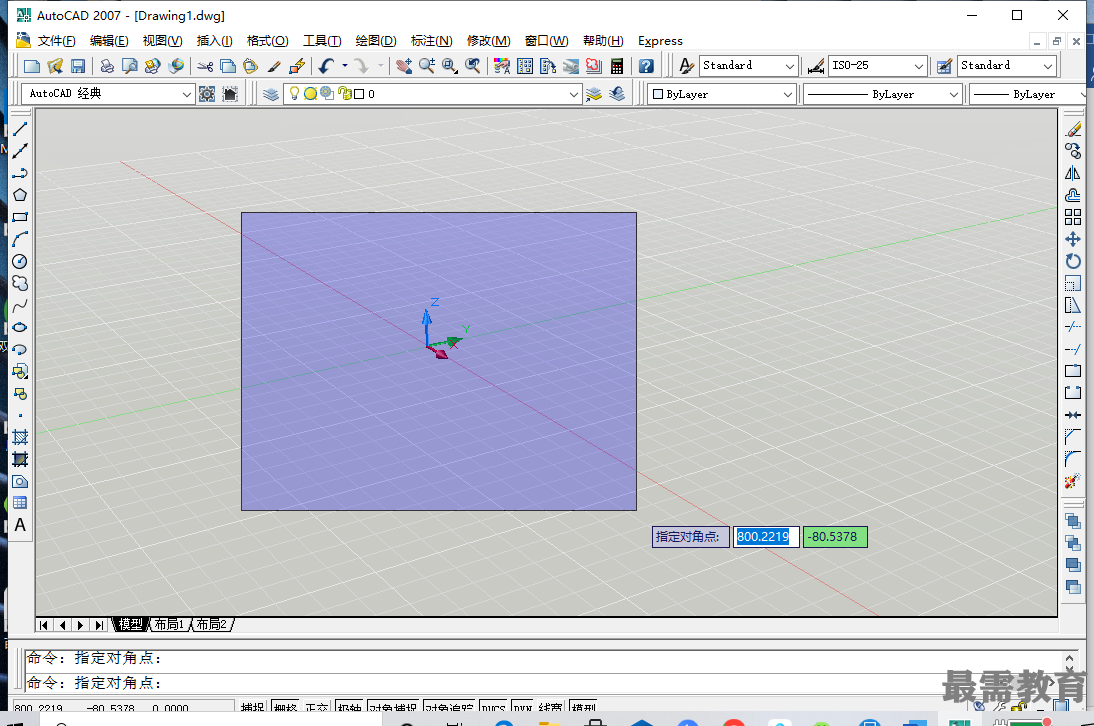Viewport: 1094px width, 726px height.
Task: Select the Mirror tool
Action: tap(1073, 173)
